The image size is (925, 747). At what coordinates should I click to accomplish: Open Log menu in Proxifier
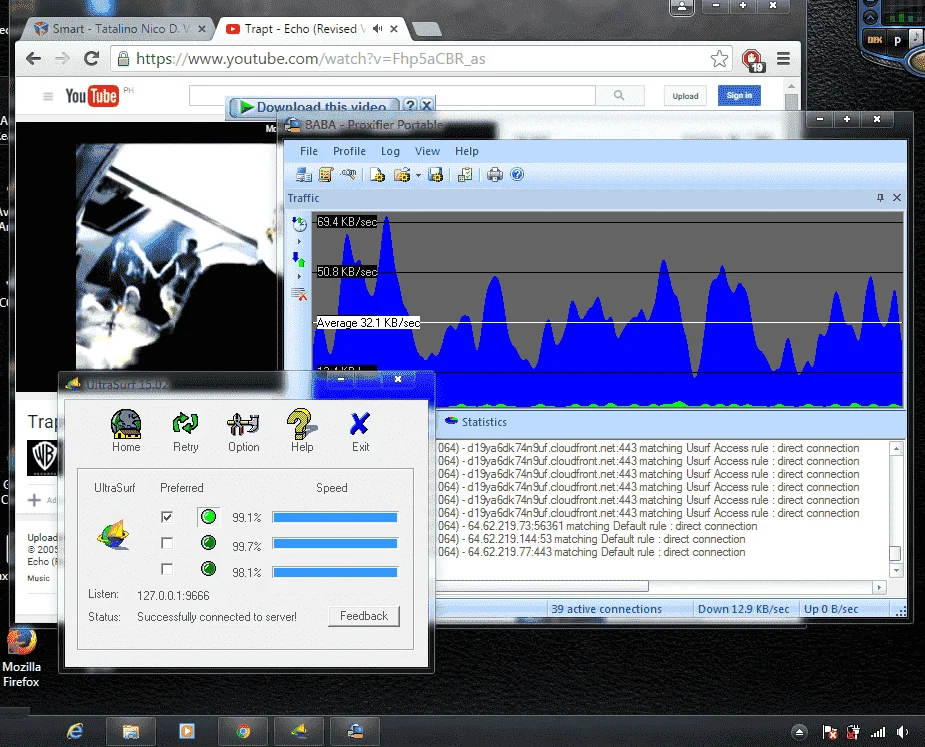point(390,151)
